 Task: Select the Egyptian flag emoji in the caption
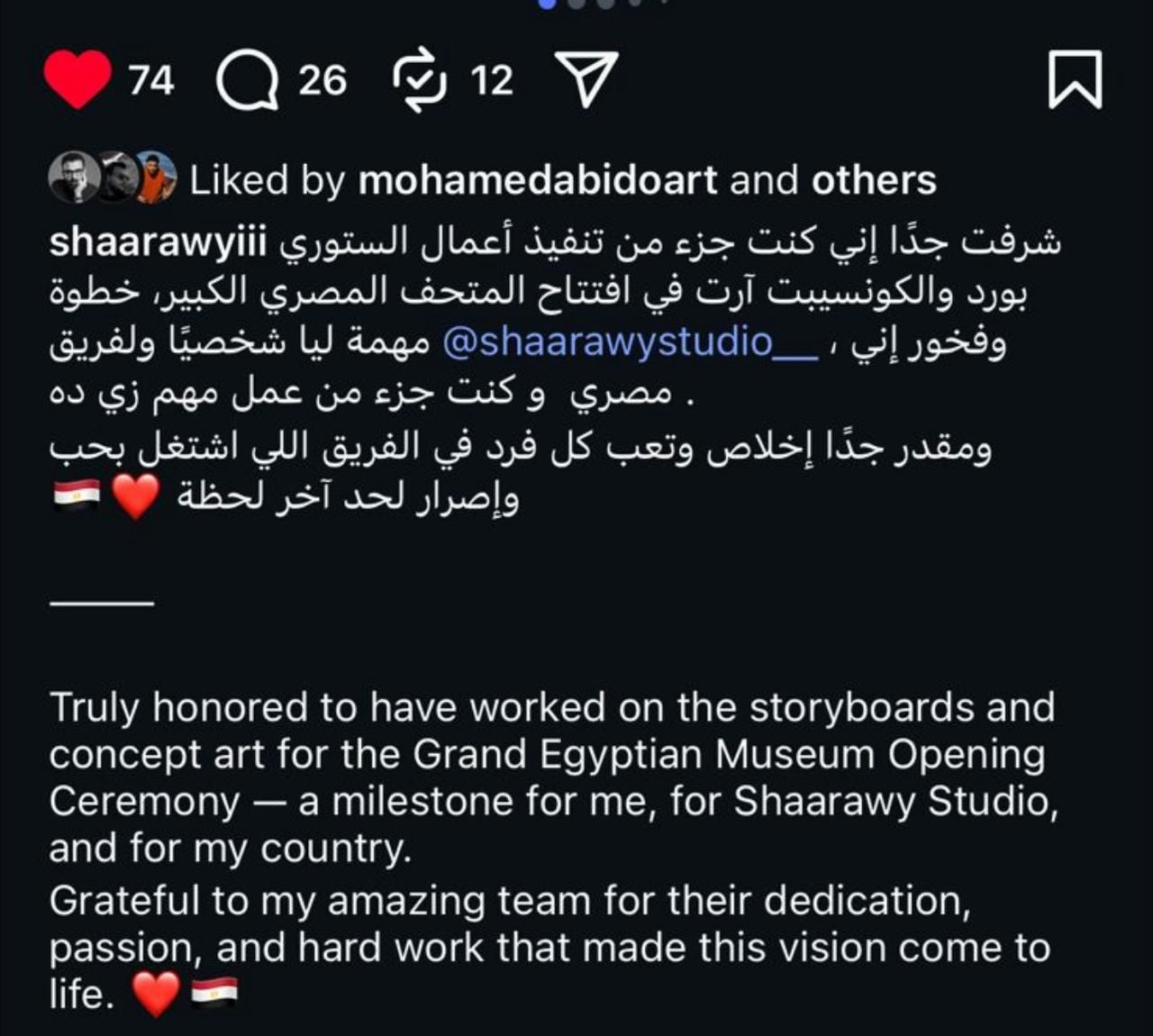pos(76,495)
